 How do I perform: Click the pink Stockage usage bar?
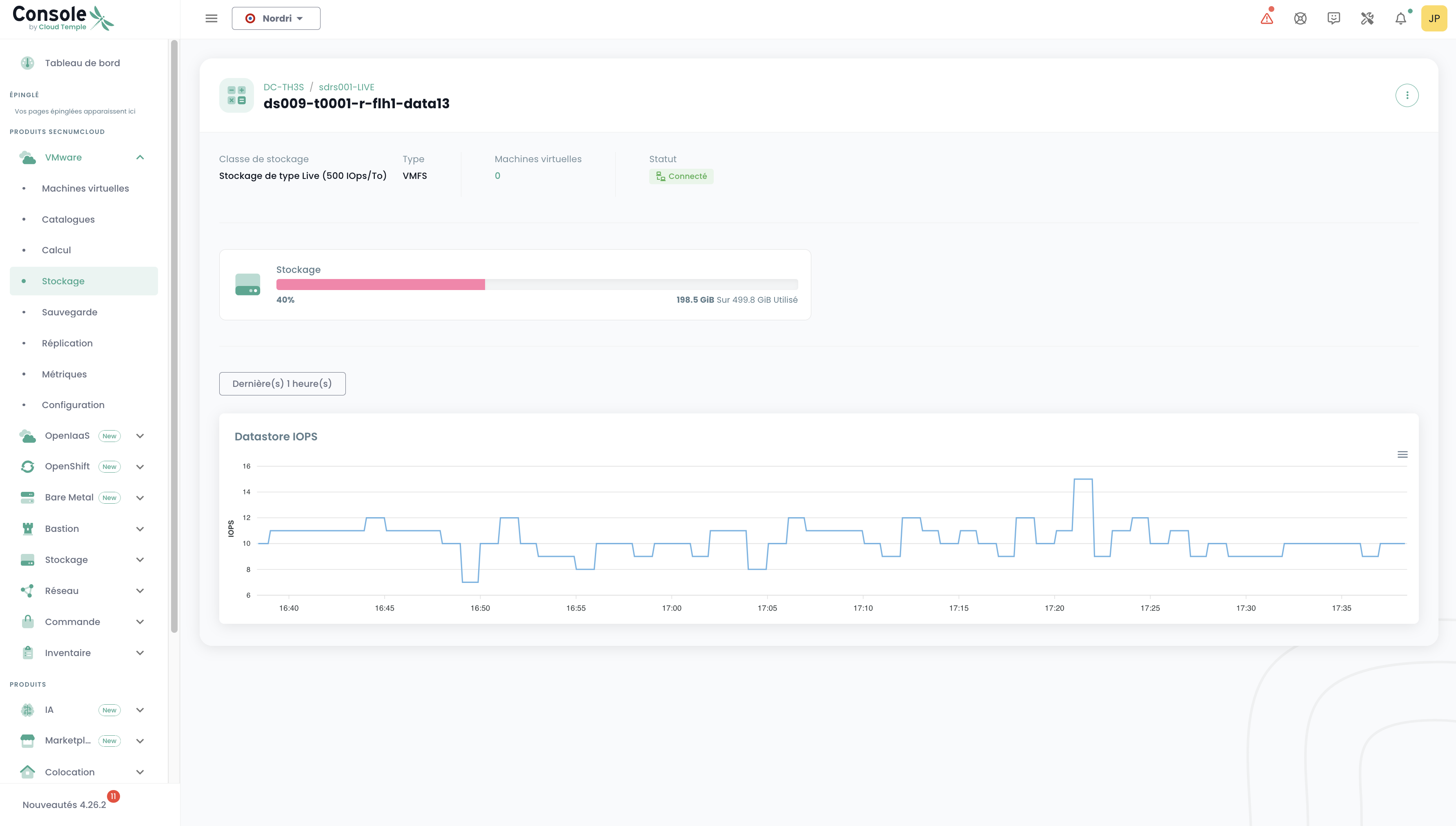click(x=381, y=285)
